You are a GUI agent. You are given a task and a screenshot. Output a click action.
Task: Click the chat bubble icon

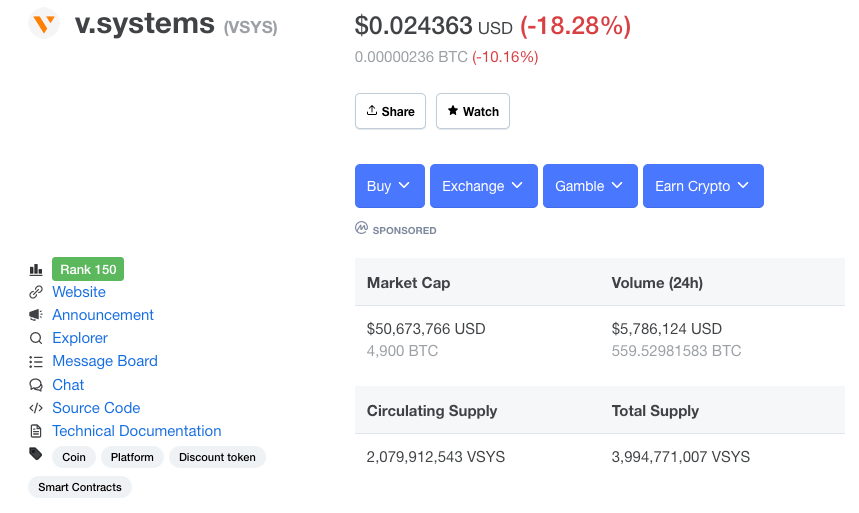(x=36, y=385)
